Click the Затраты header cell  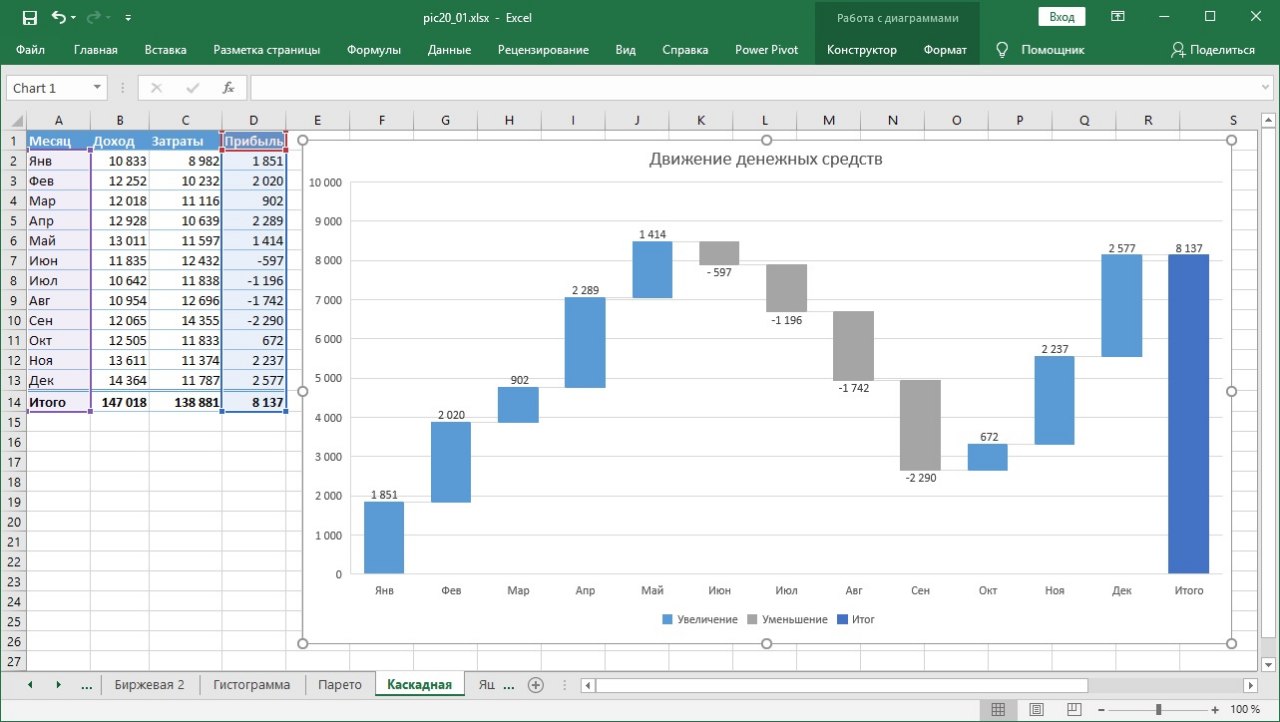point(186,141)
